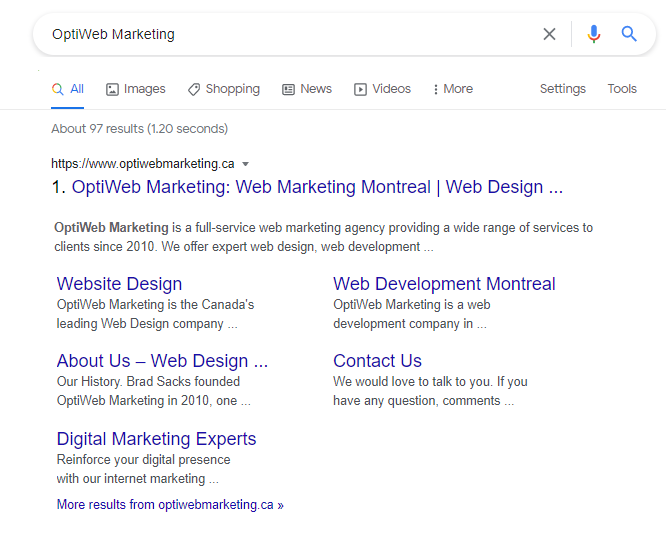Select the All results tab
Image resolution: width=671 pixels, height=540 pixels.
pos(68,89)
